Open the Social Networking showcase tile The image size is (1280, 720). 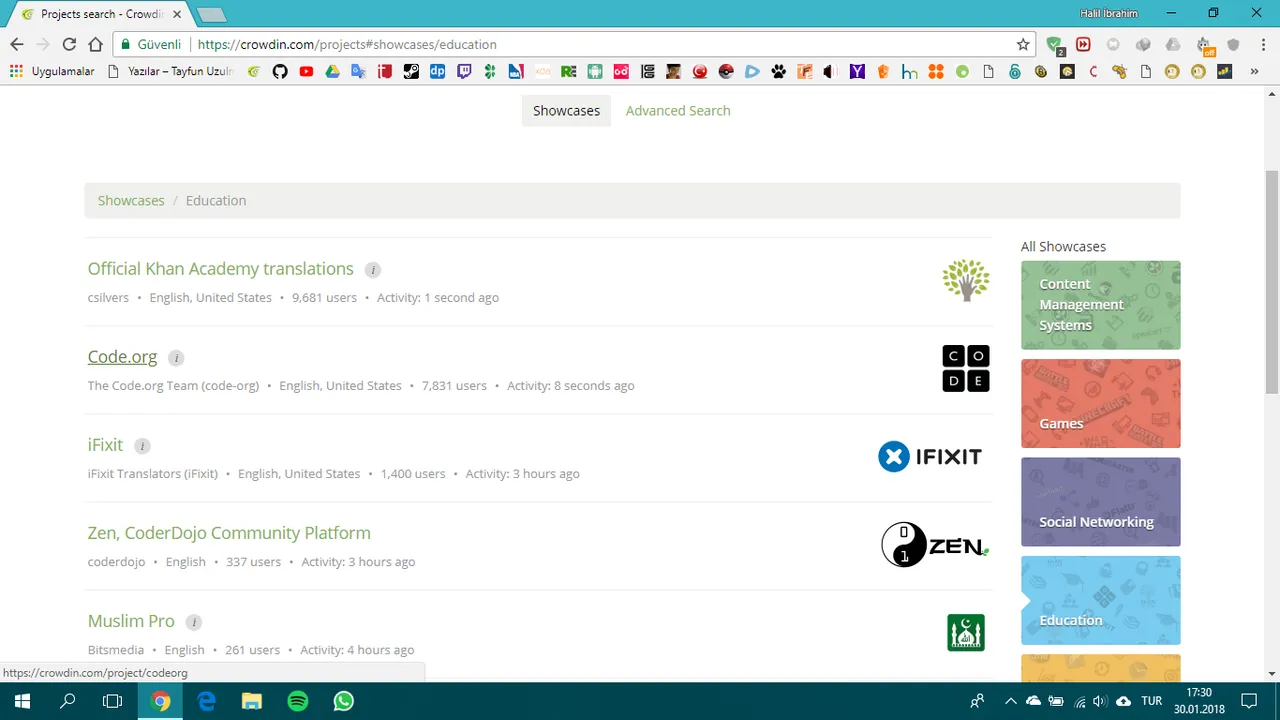tap(1100, 502)
